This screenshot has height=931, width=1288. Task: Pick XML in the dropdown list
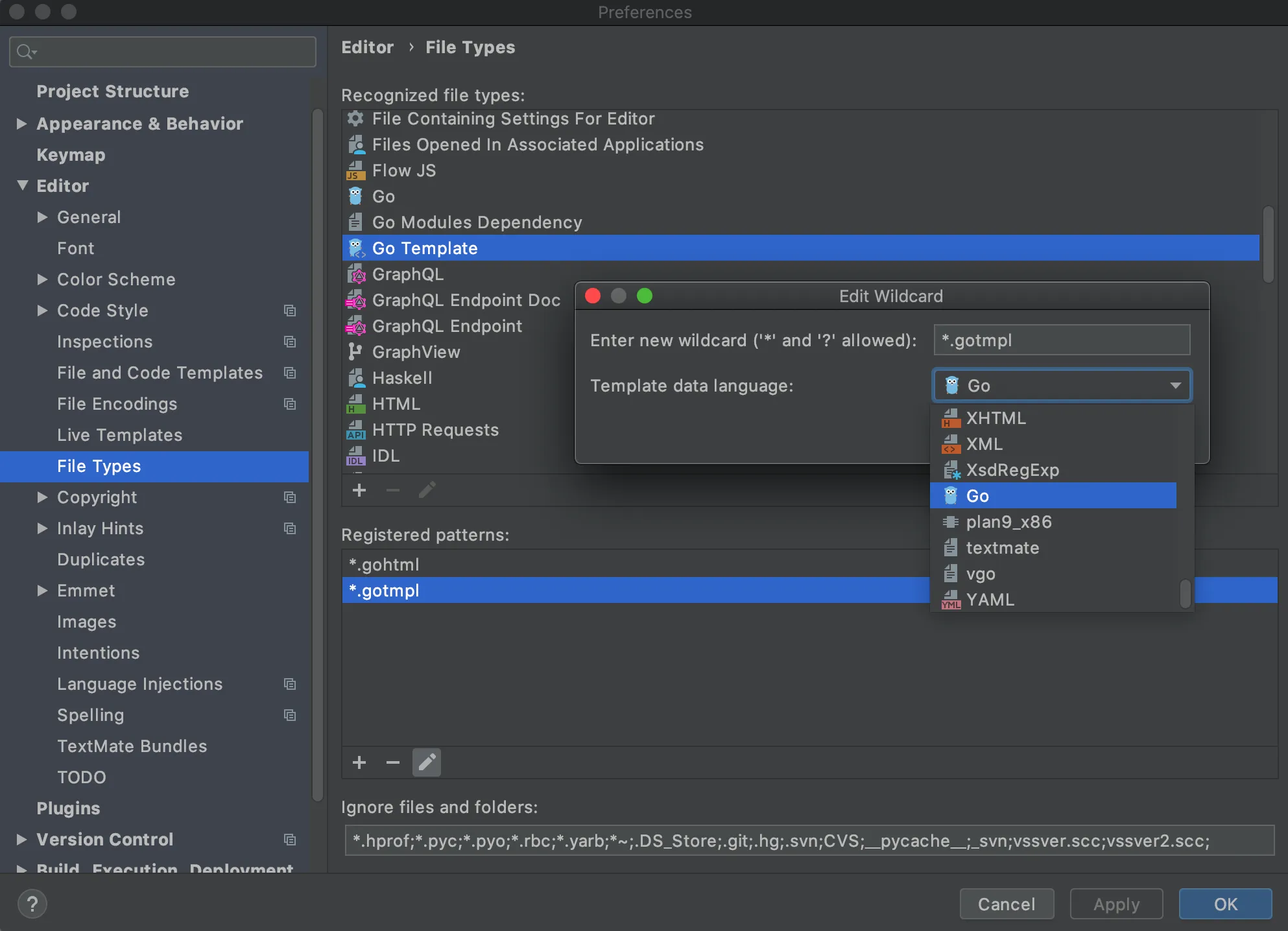tap(984, 444)
